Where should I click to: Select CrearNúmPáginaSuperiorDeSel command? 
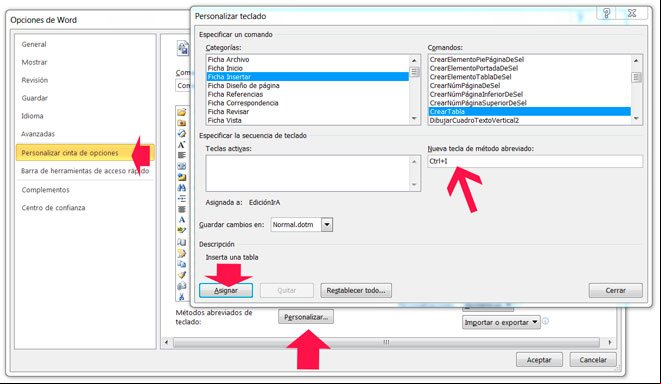coord(529,103)
